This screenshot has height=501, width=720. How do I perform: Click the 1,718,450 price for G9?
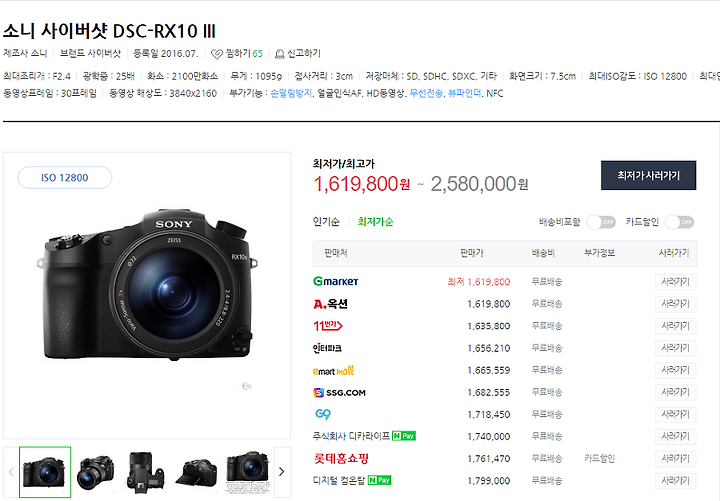click(489, 414)
